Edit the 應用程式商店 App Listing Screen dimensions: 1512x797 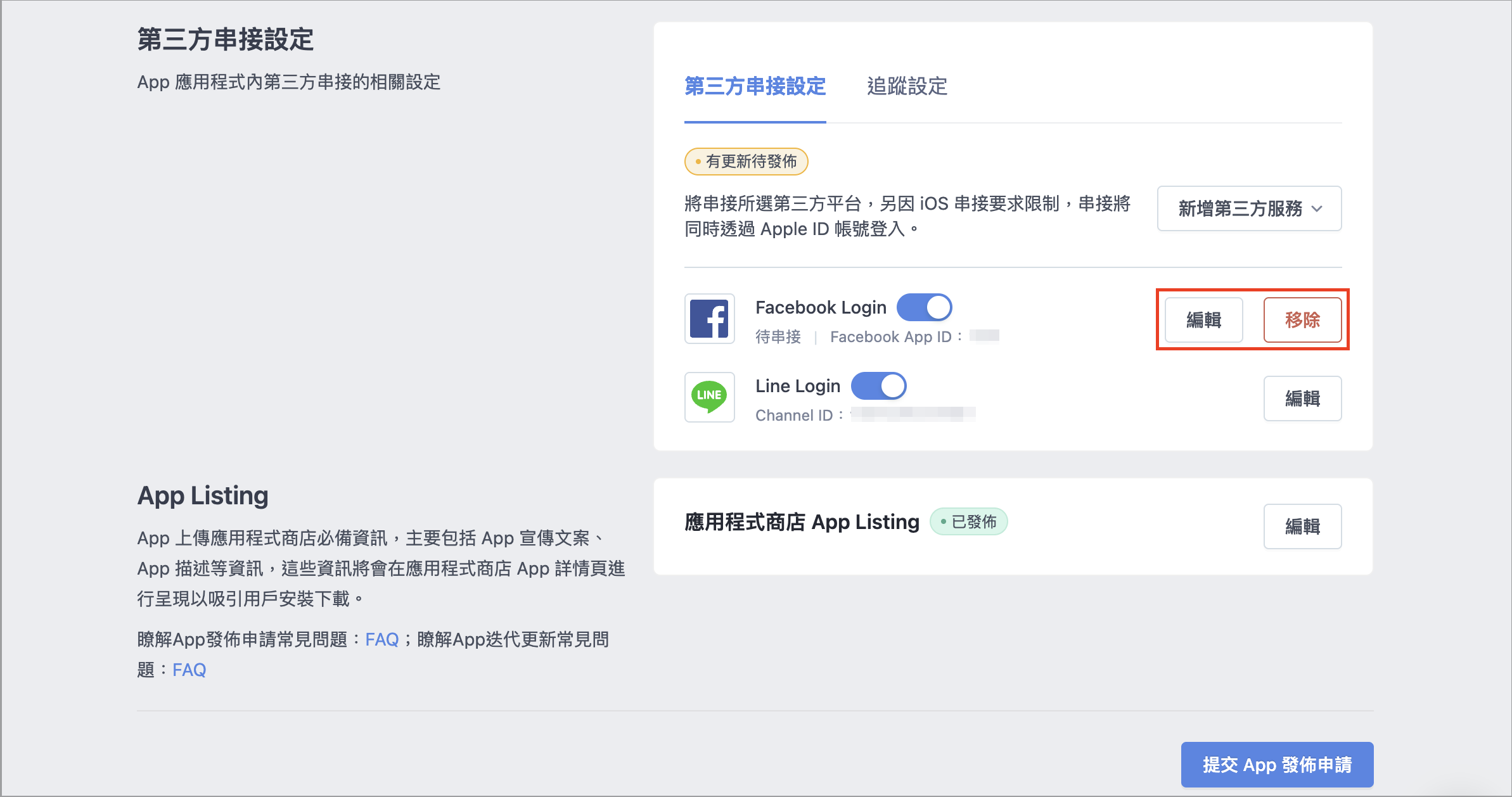pyautogui.click(x=1302, y=526)
